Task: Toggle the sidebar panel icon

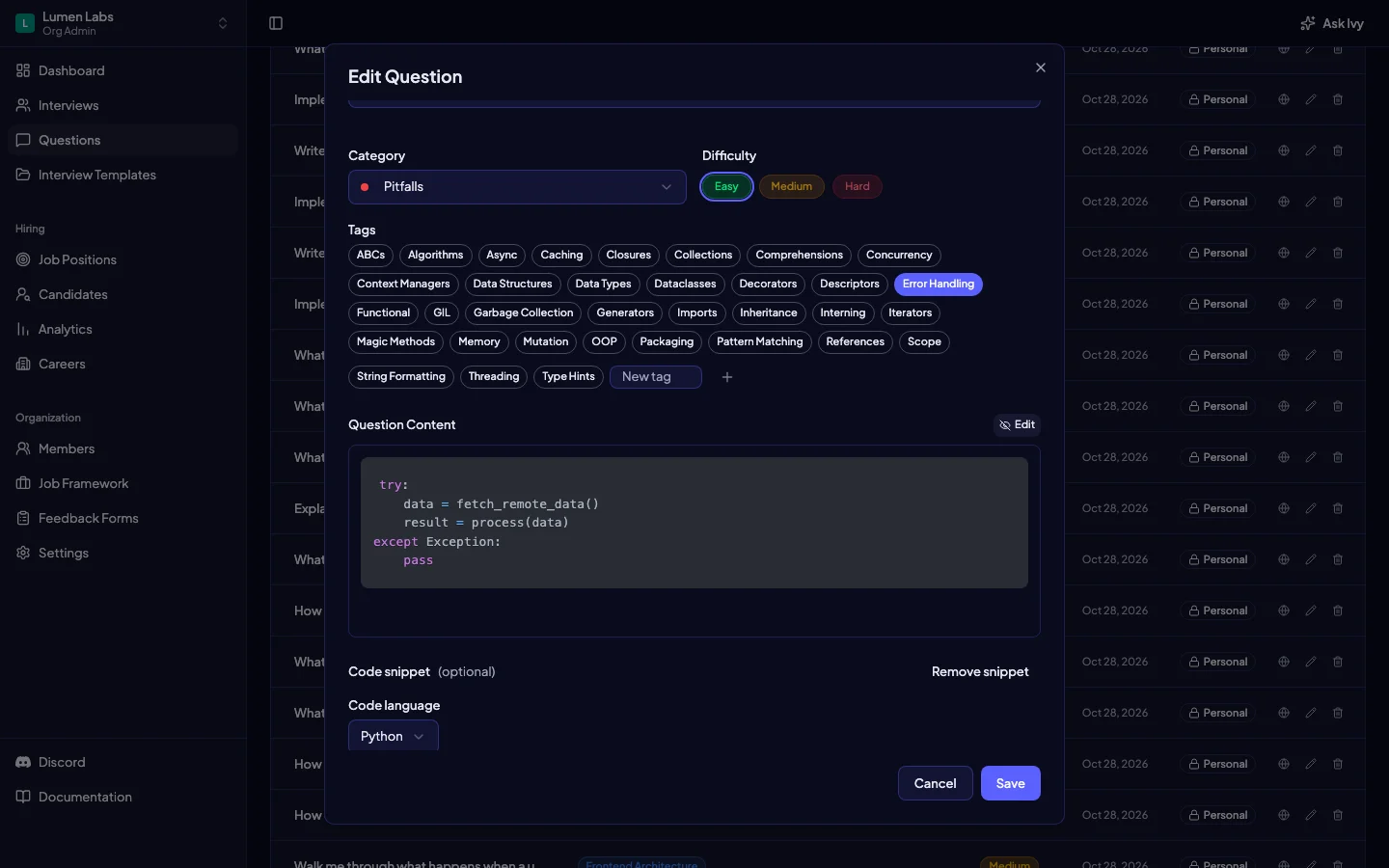Action: 276,23
